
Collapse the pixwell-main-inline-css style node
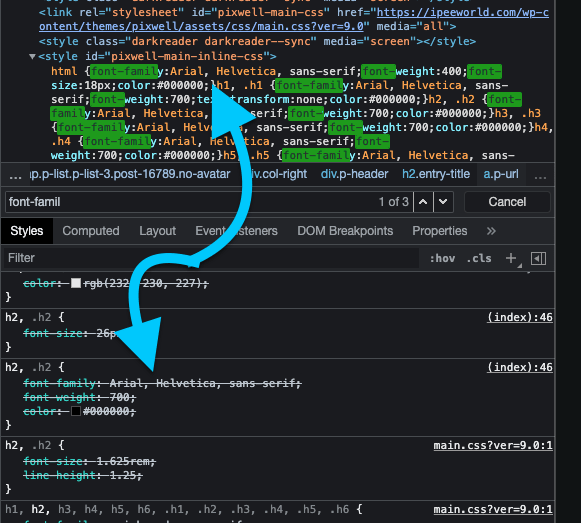[32, 57]
